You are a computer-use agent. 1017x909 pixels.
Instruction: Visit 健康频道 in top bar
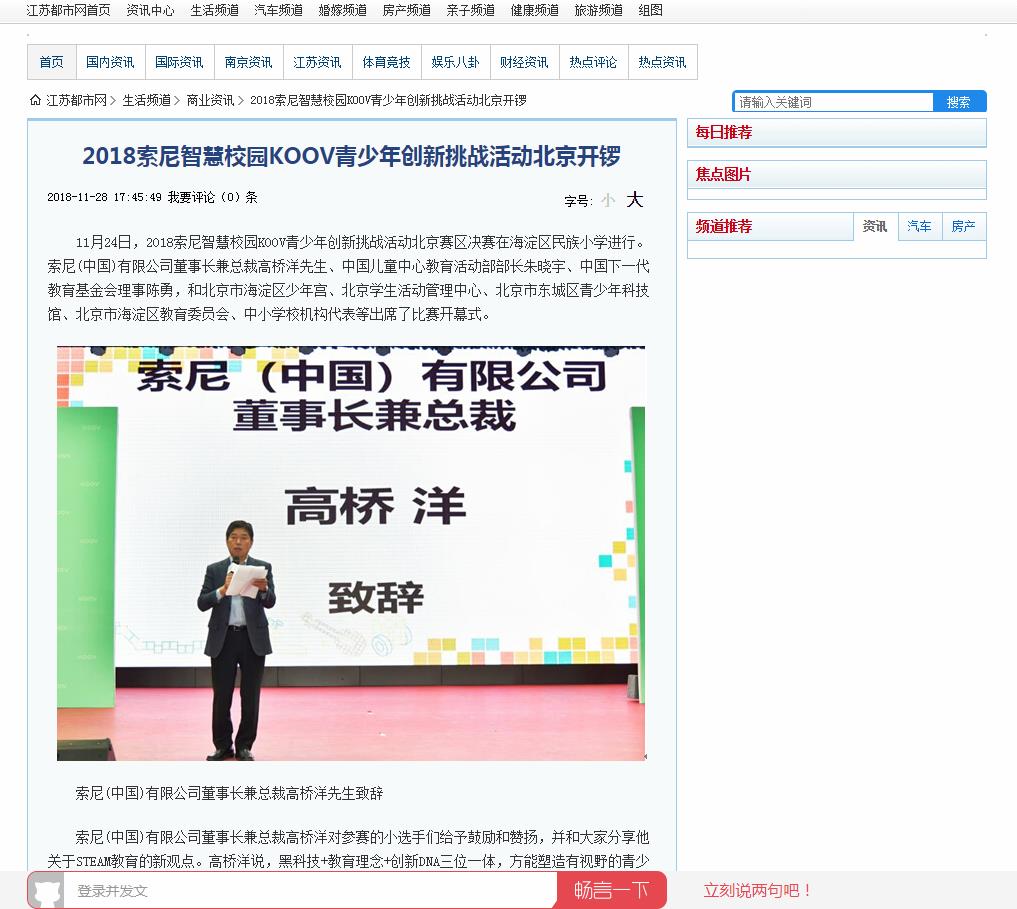(x=534, y=10)
